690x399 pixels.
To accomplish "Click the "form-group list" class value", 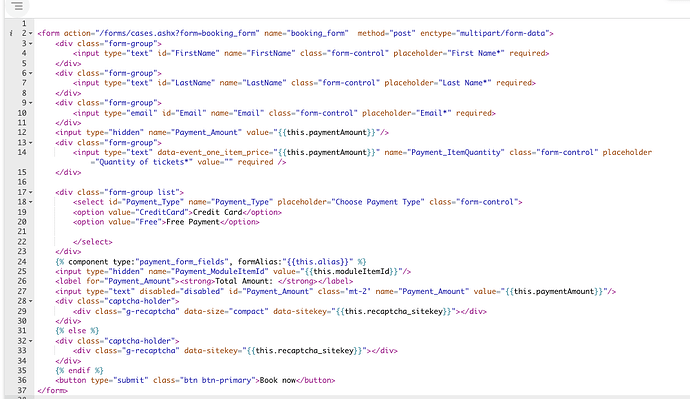I will 142,192.
